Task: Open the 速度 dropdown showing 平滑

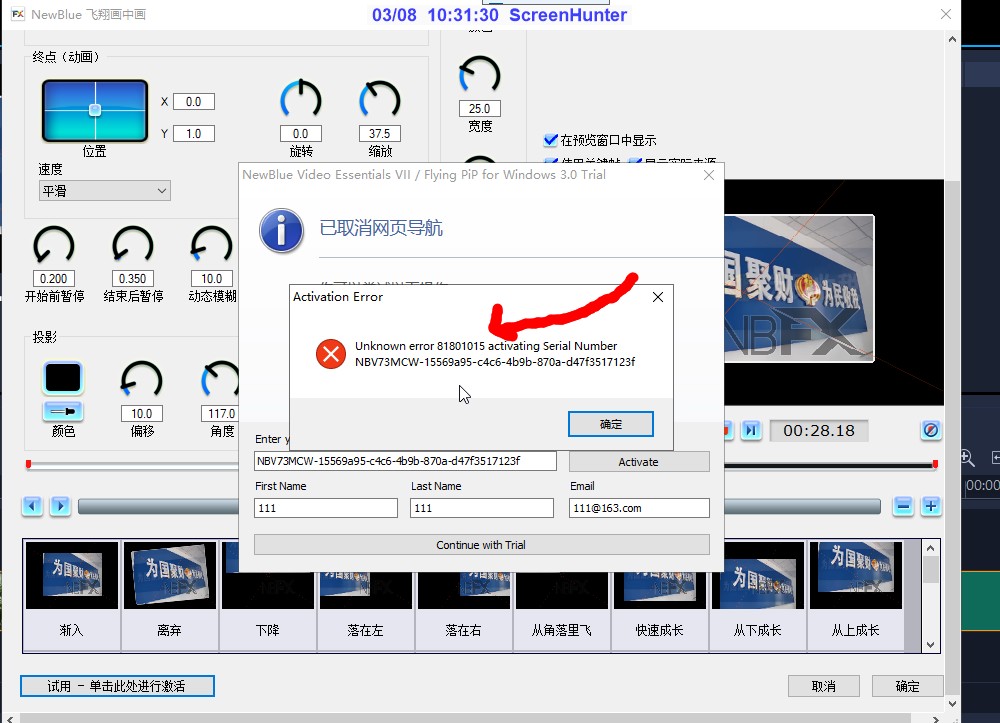Action: (x=104, y=190)
